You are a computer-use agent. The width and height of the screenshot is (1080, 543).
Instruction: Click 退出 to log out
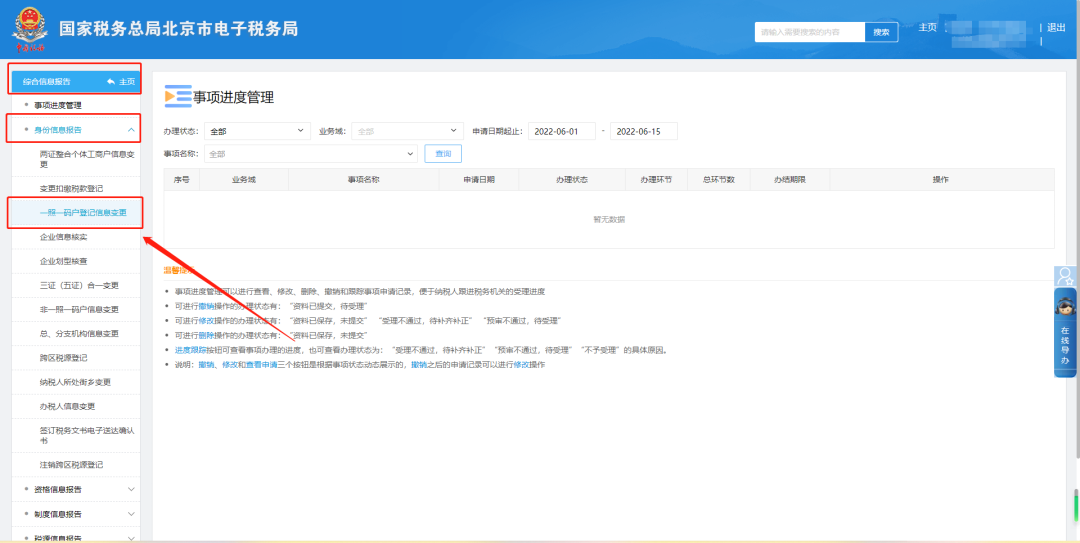1055,27
